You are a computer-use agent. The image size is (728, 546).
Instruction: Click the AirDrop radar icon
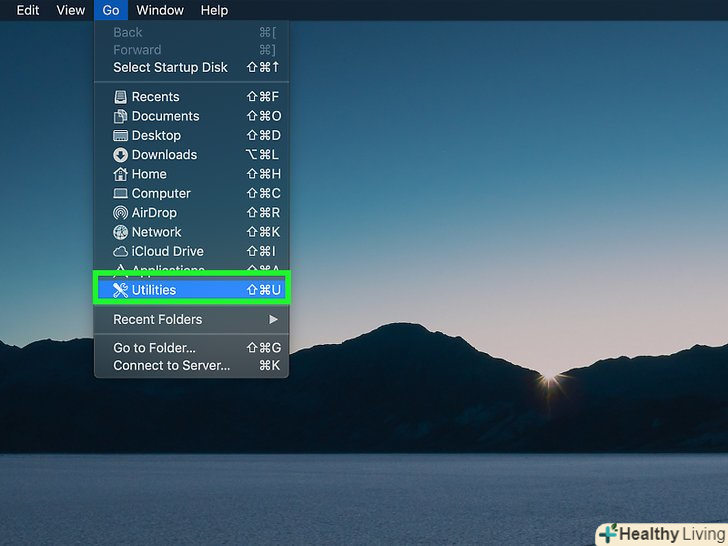coord(120,213)
